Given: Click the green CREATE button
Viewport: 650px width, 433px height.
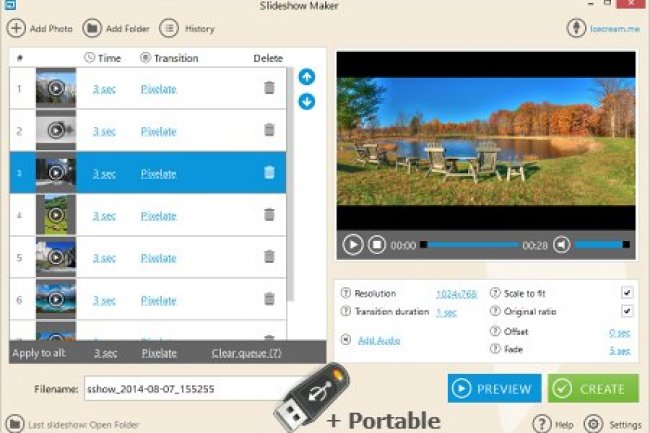Looking at the screenshot, I should pyautogui.click(x=593, y=389).
